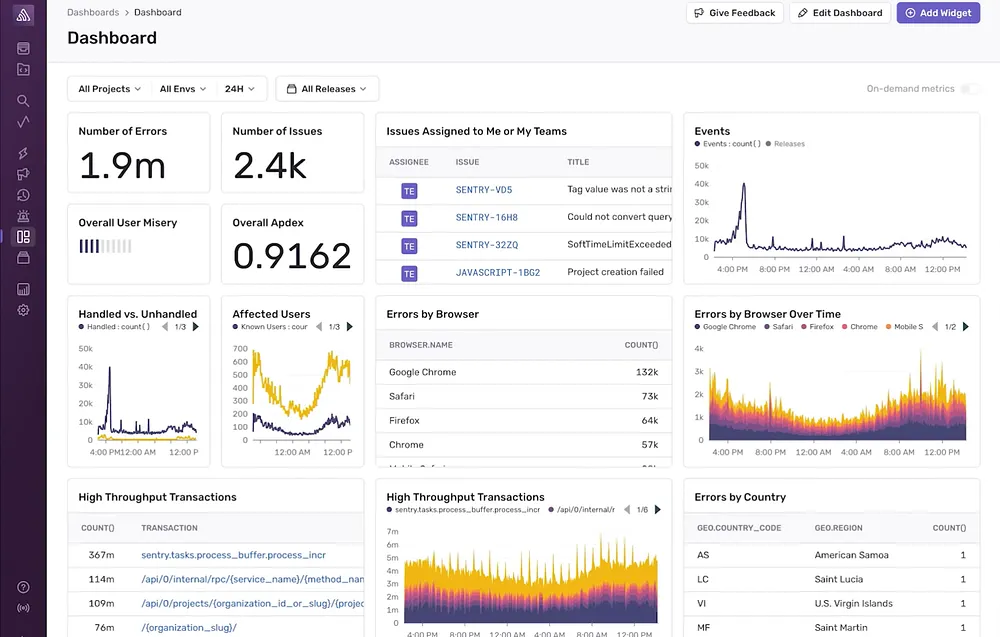This screenshot has width=1000, height=637.
Task: Open the megaphone icon in sidebar
Action: click(x=23, y=174)
